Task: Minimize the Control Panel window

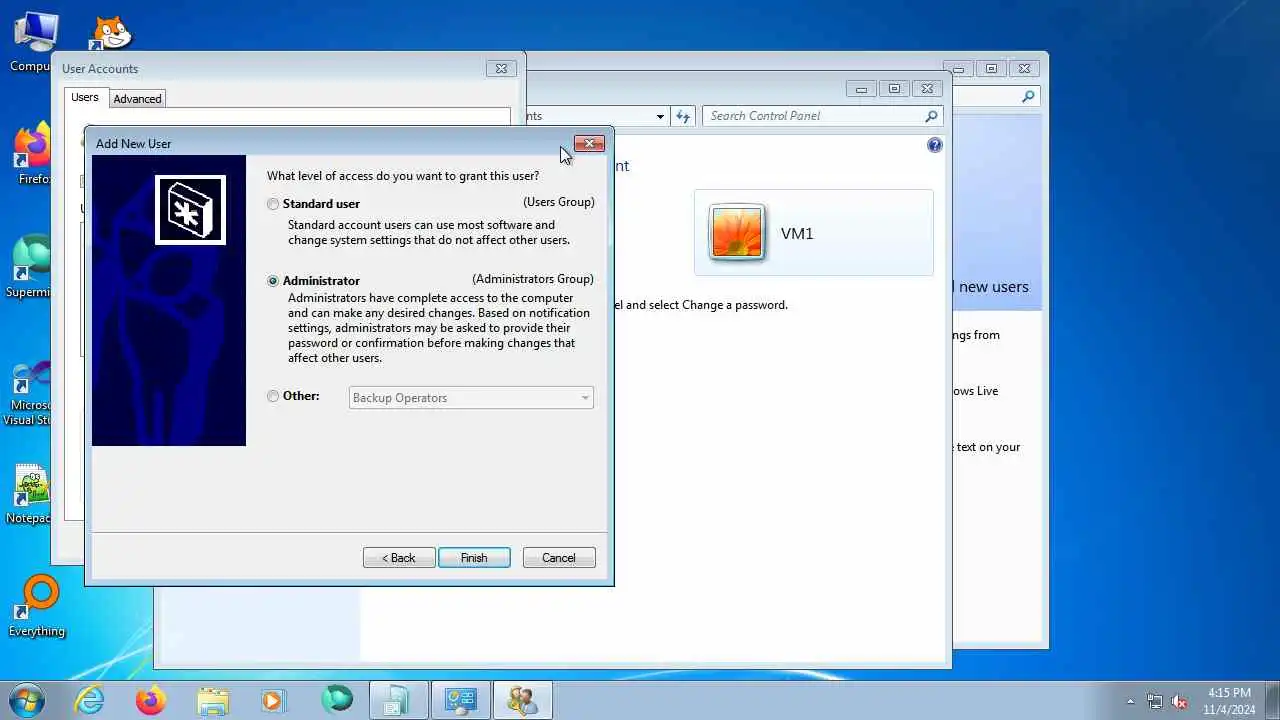Action: (x=861, y=89)
